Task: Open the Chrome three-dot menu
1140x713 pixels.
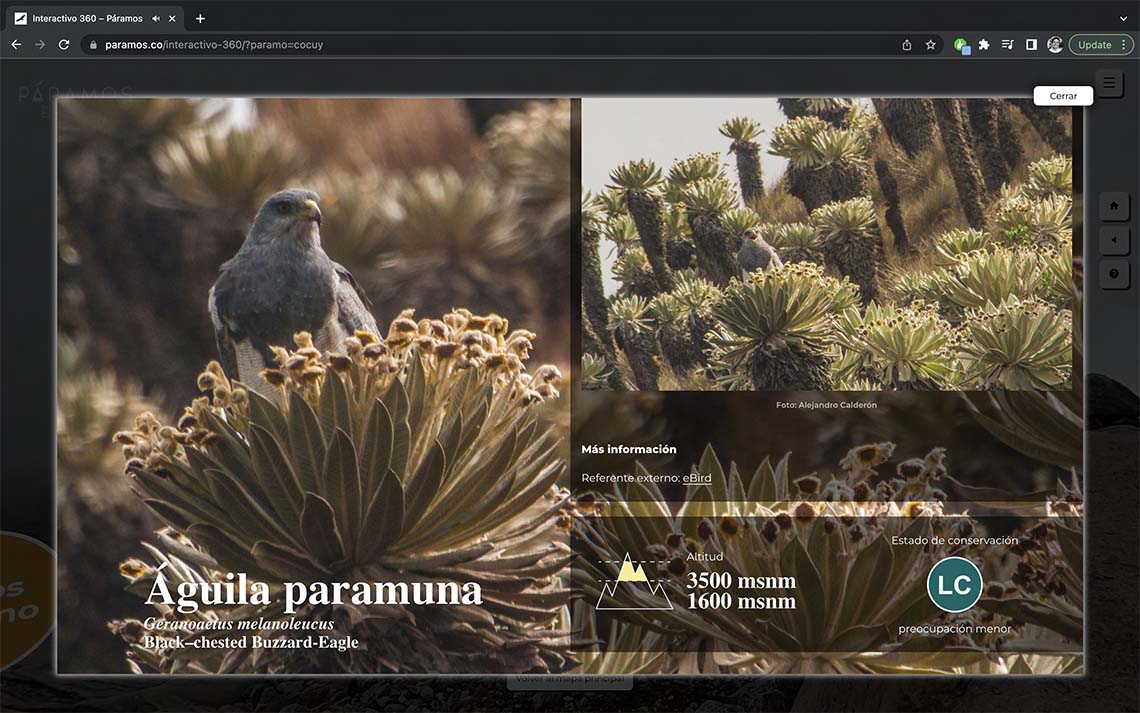Action: (x=1123, y=45)
